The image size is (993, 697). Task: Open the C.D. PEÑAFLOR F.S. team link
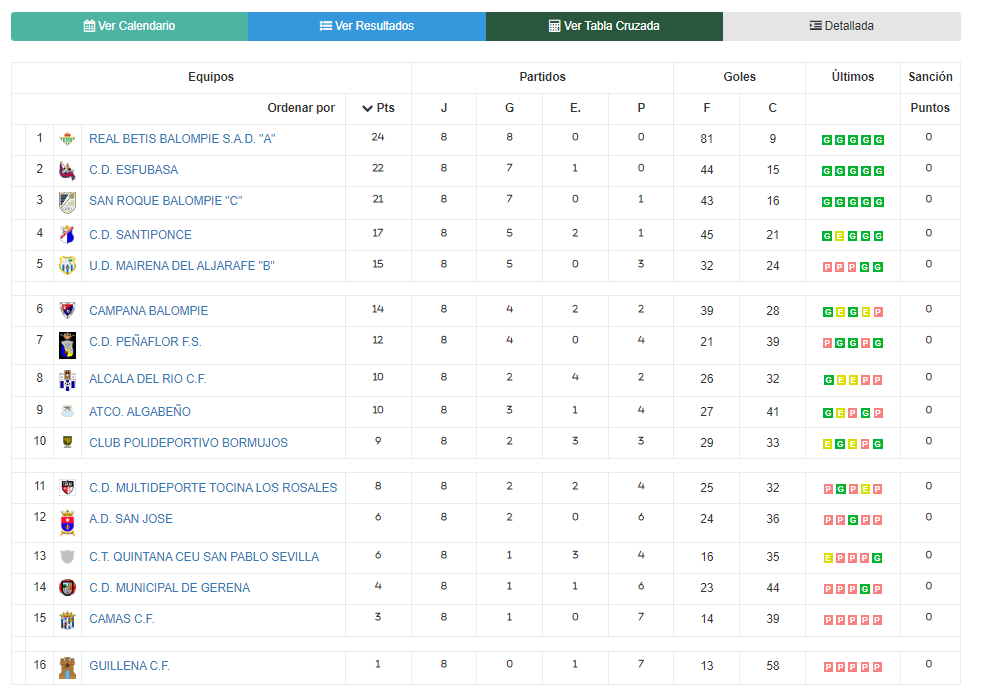tap(145, 342)
